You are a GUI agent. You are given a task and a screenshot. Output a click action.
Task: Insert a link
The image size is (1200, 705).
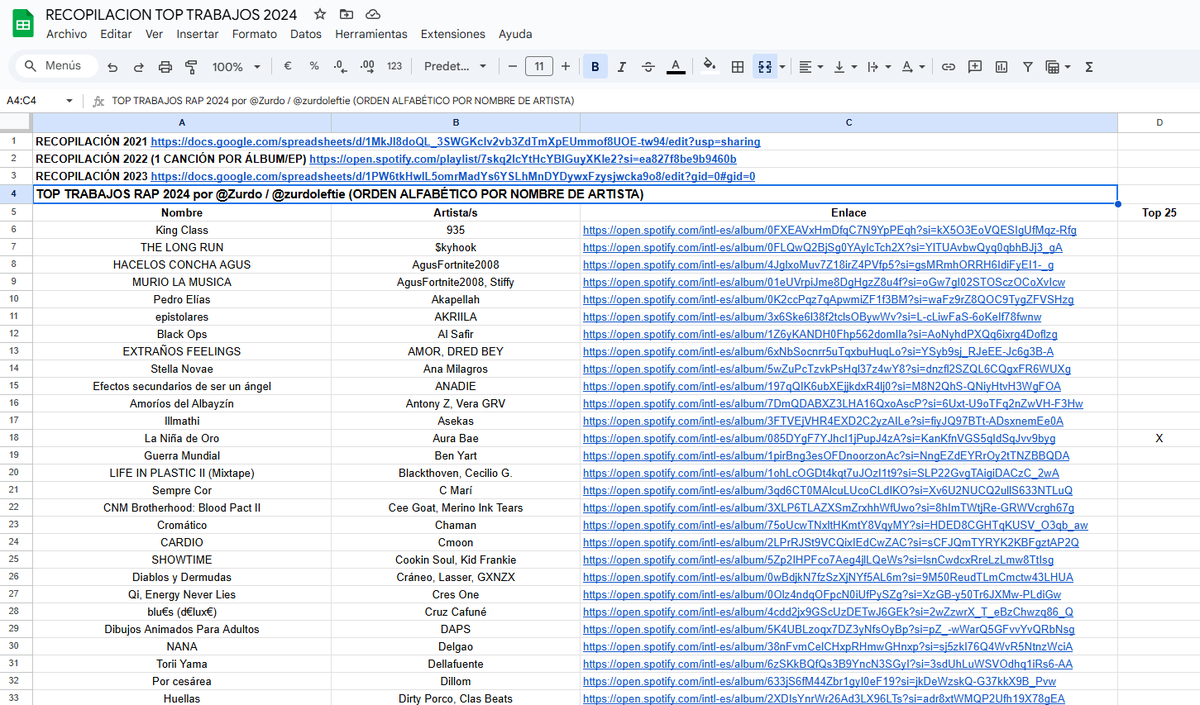tap(948, 67)
